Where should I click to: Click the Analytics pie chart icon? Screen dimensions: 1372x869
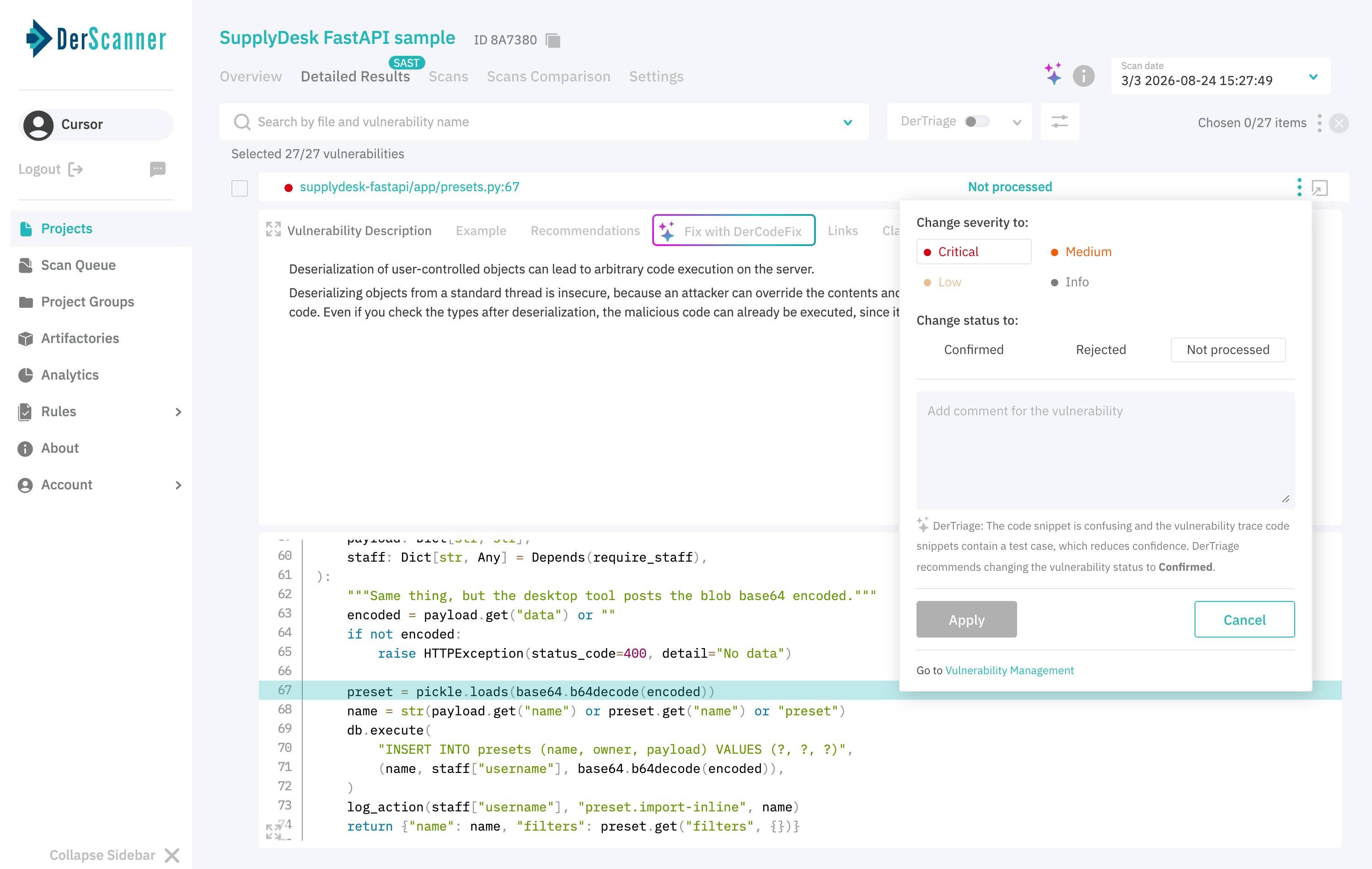26,375
